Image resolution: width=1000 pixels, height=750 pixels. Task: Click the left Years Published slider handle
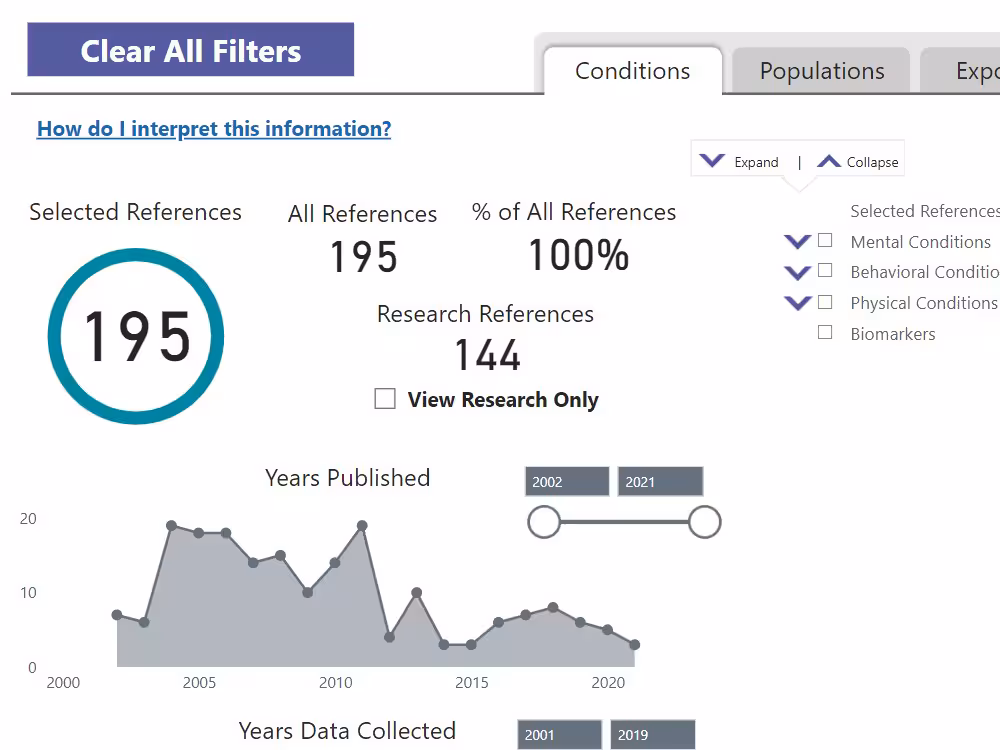(544, 522)
